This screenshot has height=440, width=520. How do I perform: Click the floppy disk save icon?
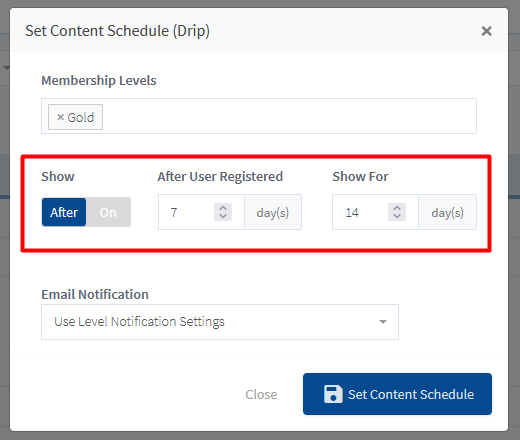[333, 394]
